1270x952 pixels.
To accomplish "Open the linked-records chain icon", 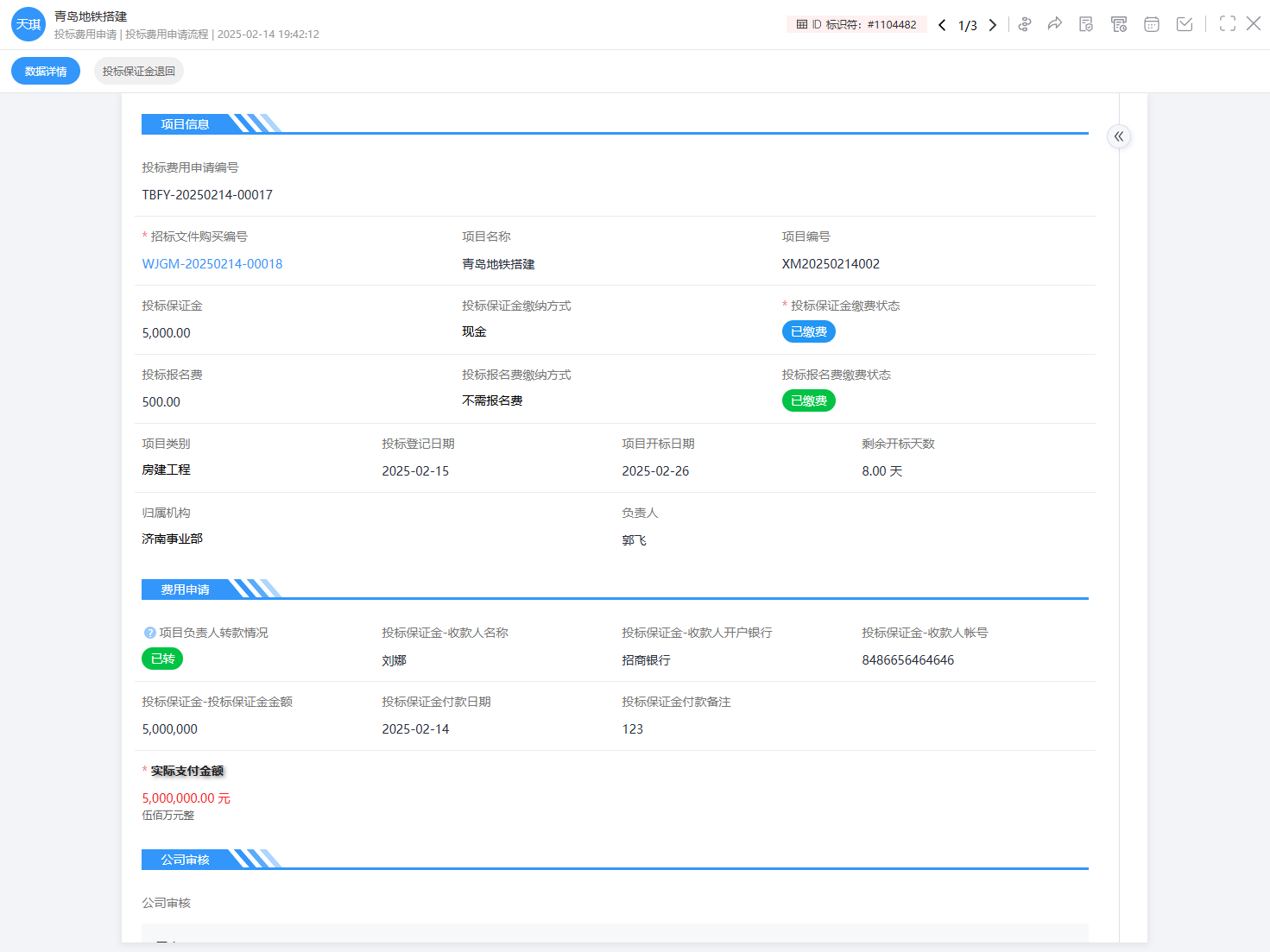I will (1025, 24).
